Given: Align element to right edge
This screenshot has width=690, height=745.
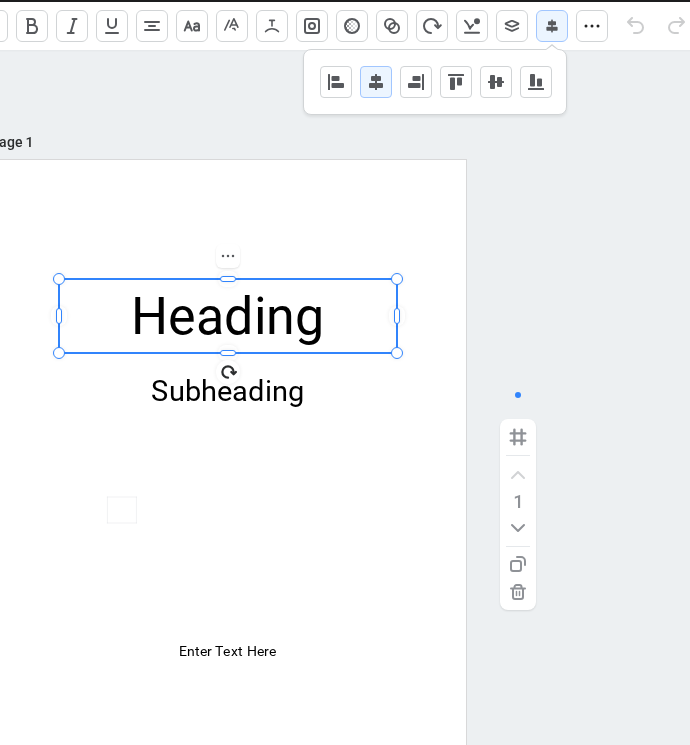Looking at the screenshot, I should 416,82.
